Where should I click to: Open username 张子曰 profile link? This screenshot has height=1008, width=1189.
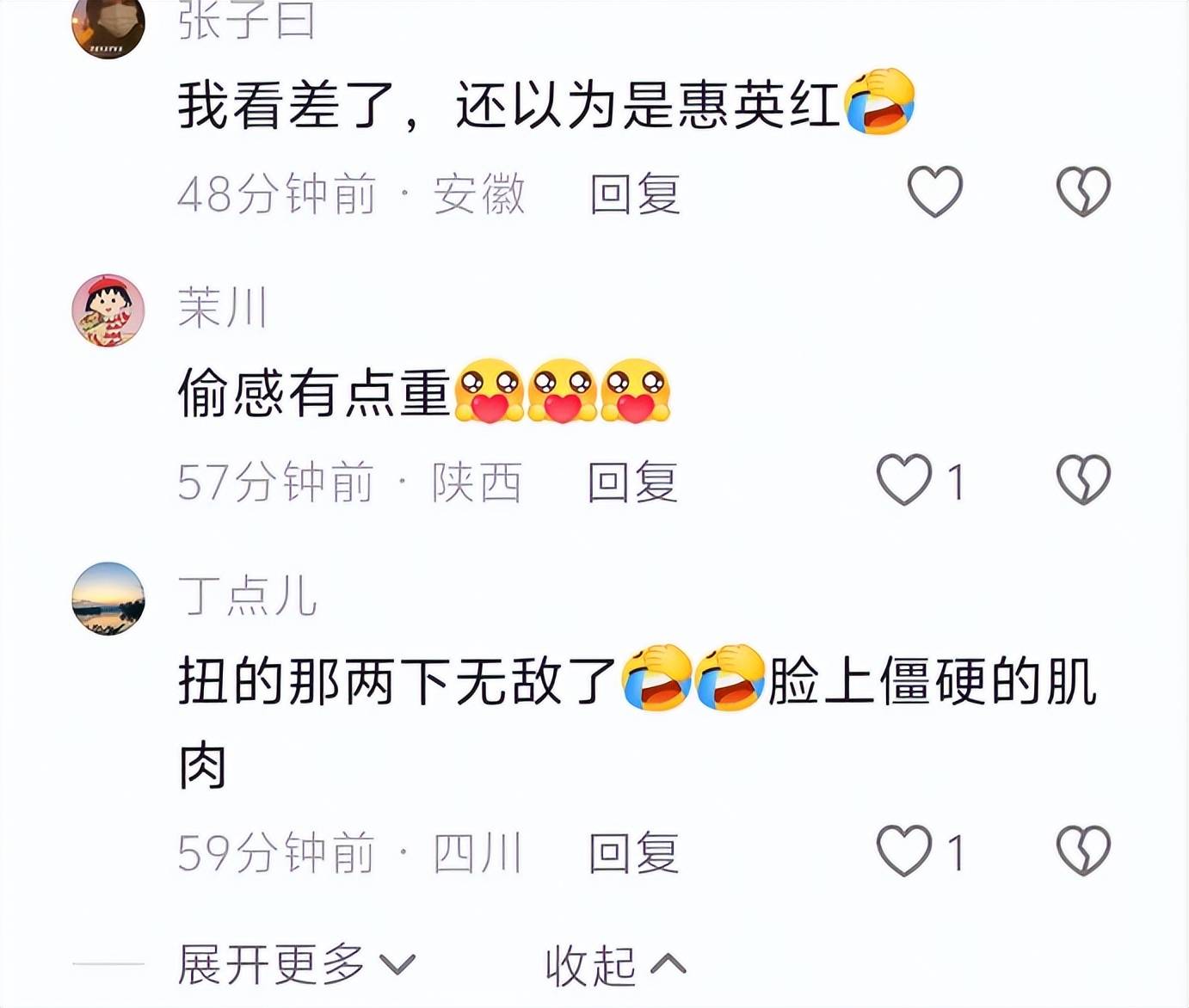[246, 21]
